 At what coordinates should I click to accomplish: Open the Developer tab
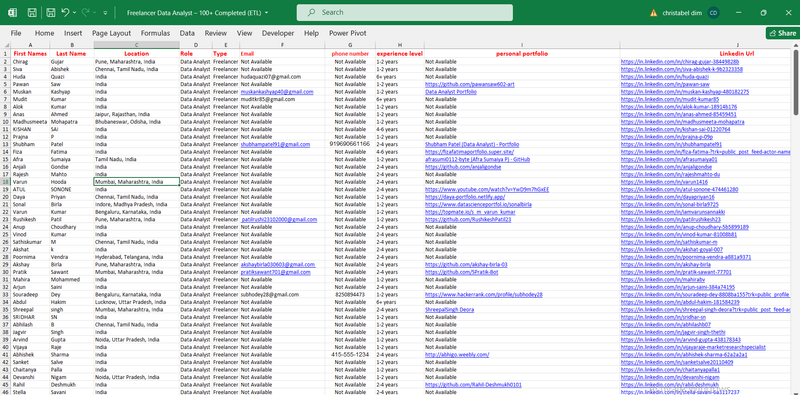point(278,33)
